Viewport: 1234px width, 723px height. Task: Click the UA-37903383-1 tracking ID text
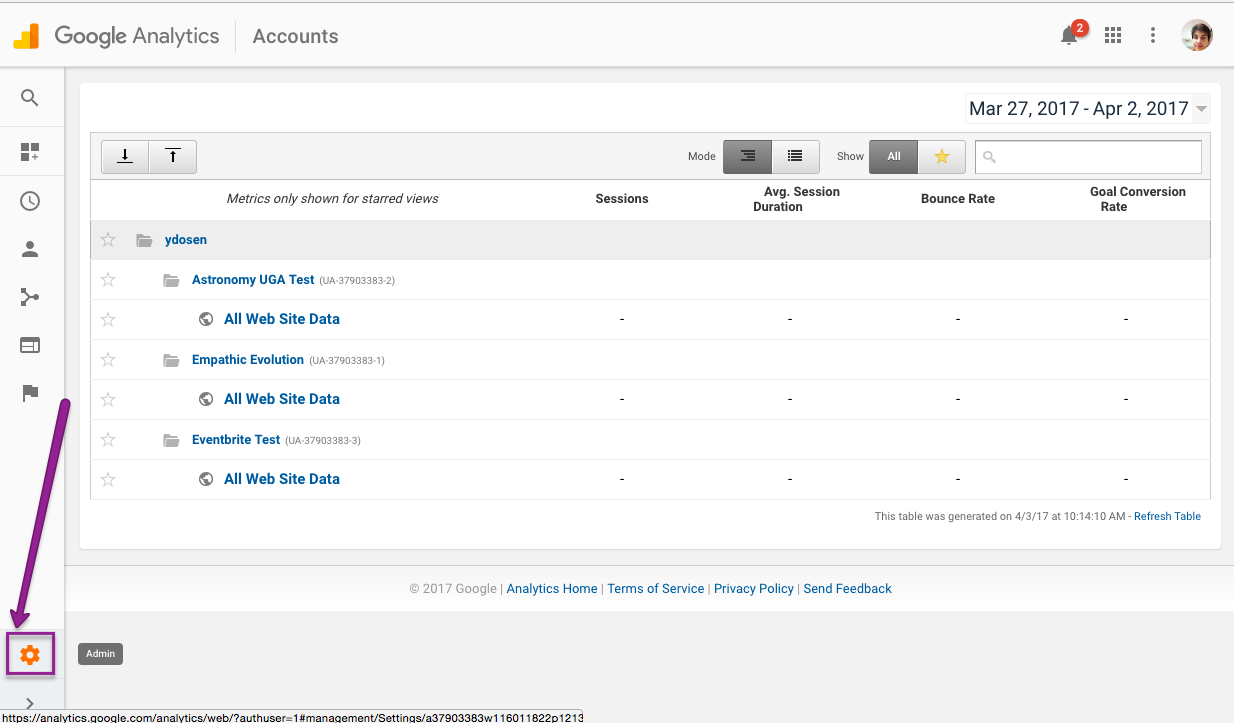pos(346,361)
